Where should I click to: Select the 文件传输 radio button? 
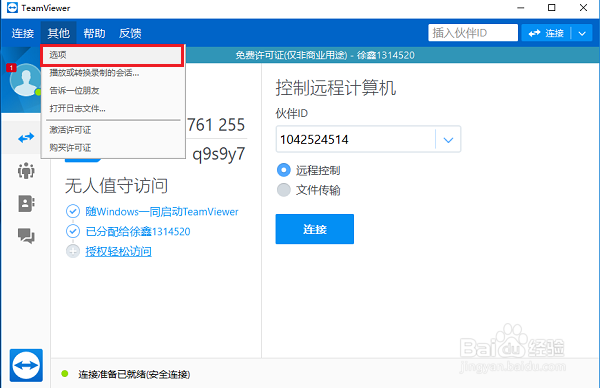point(284,190)
